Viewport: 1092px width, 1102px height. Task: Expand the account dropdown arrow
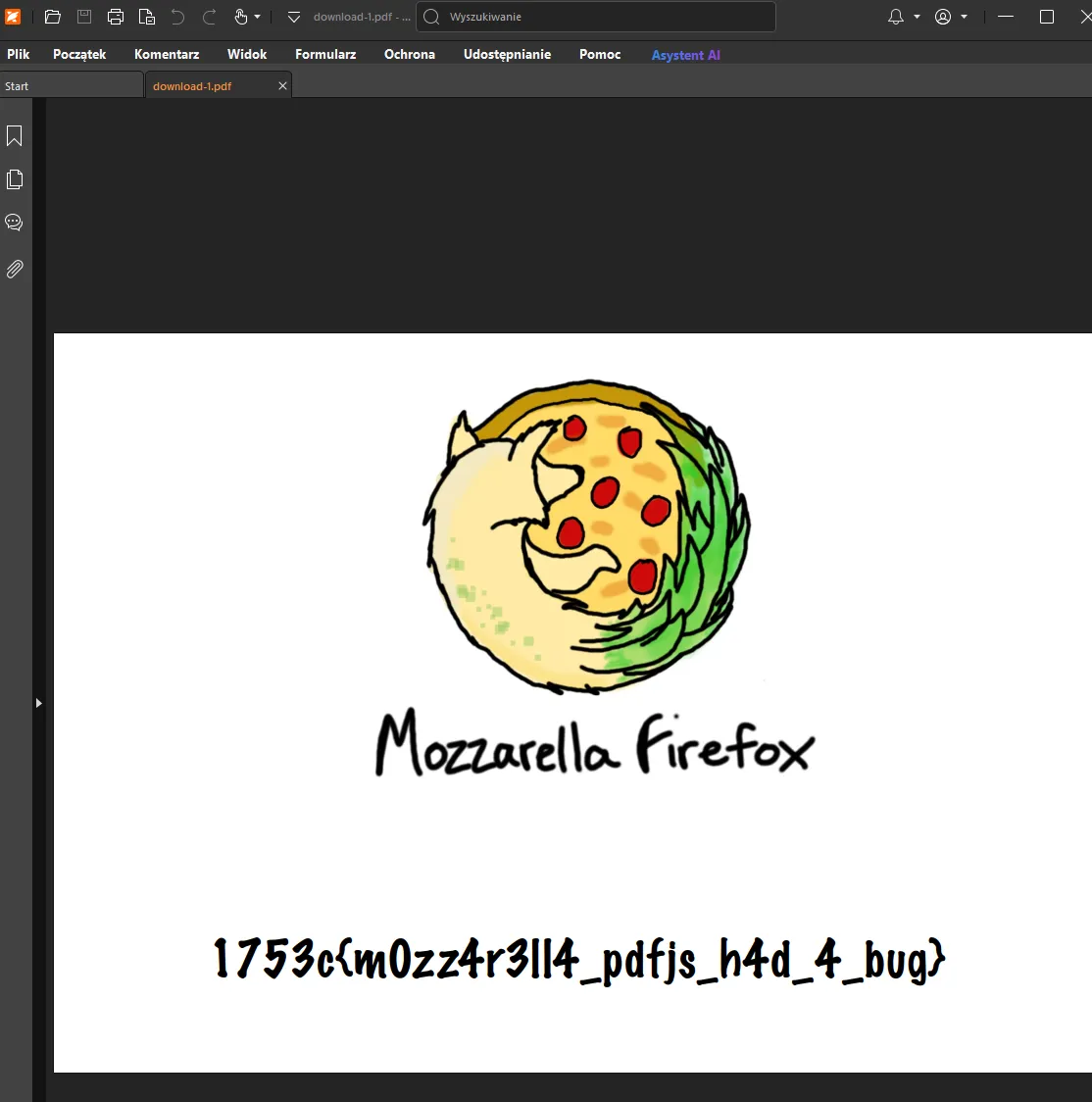(965, 17)
